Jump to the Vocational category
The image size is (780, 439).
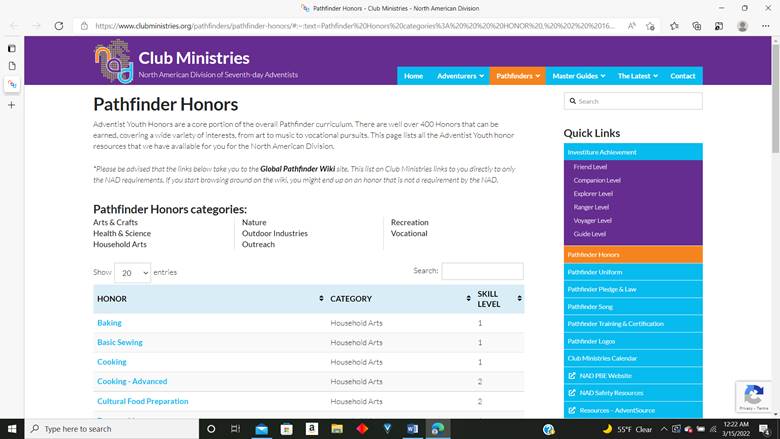(x=409, y=233)
